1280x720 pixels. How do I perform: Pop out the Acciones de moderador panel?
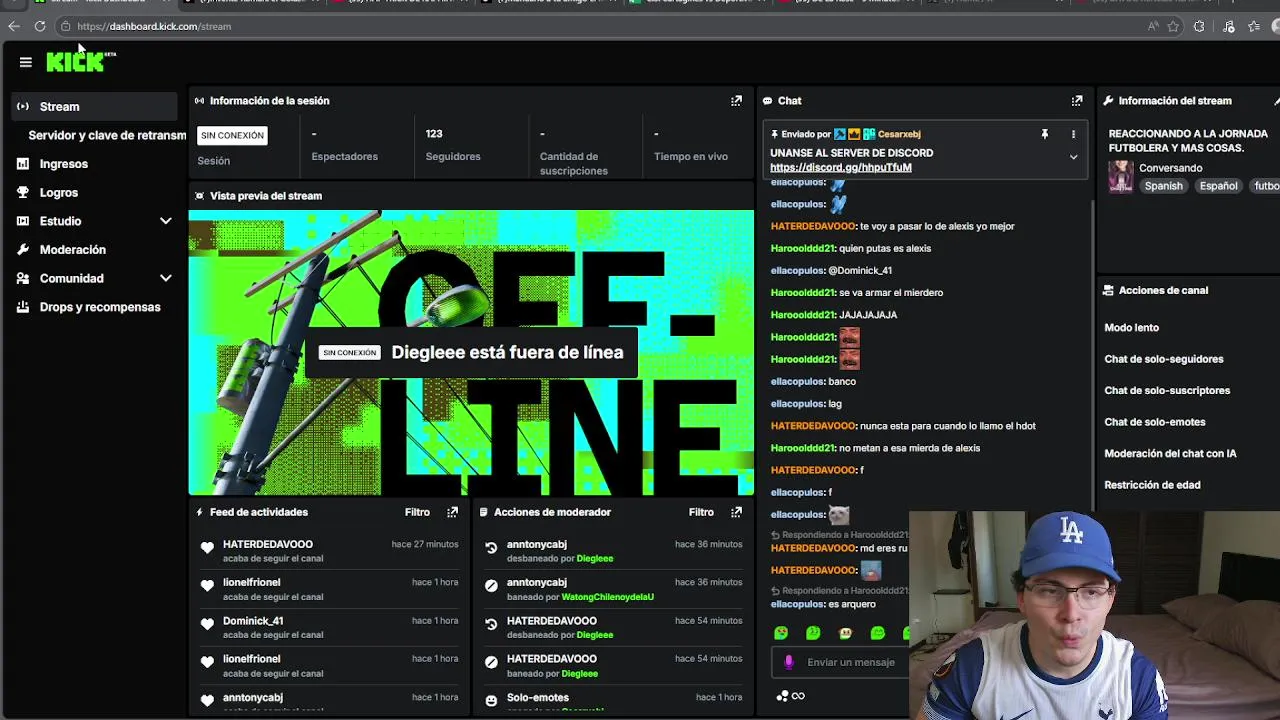[x=736, y=512]
